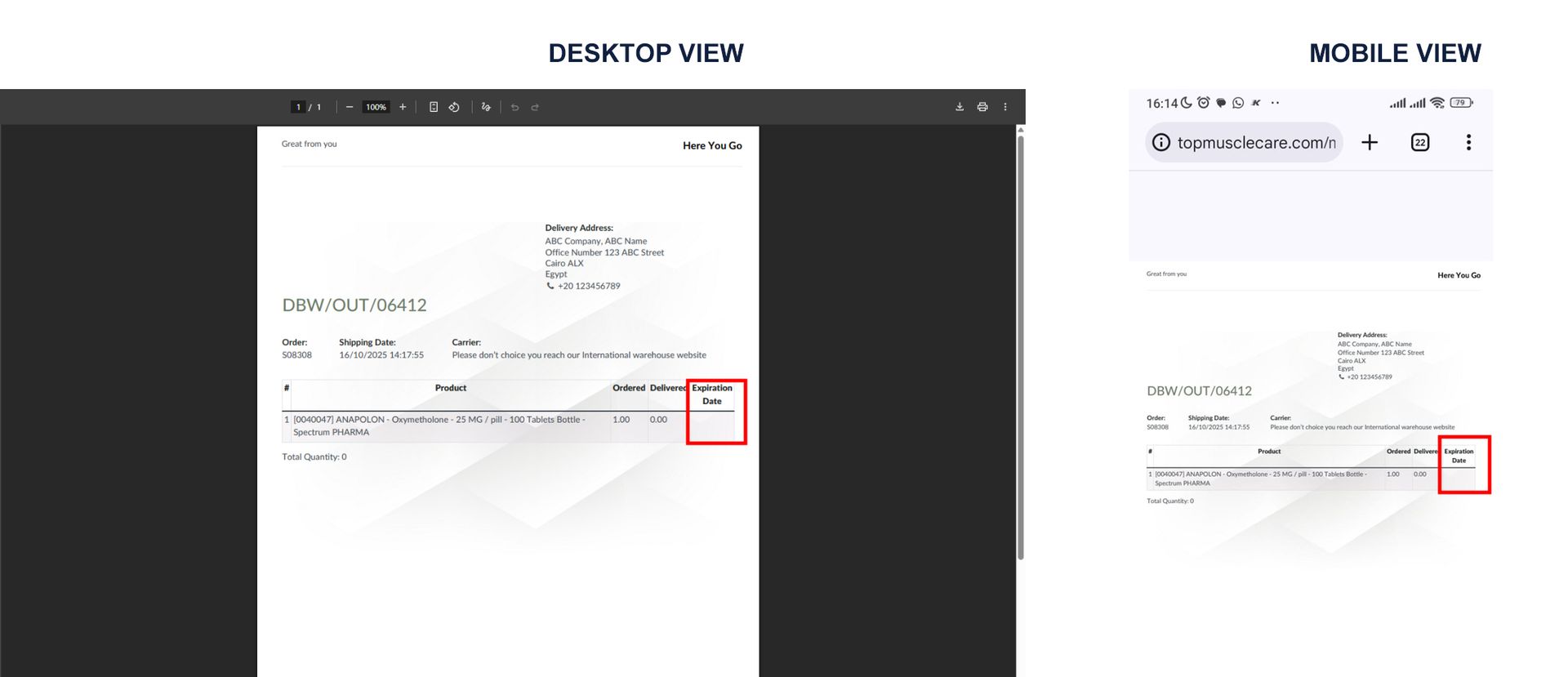Viewport: 1568px width, 677px height.
Task: Zoom in with the plus button in the PDF toolbar
Action: click(x=403, y=107)
